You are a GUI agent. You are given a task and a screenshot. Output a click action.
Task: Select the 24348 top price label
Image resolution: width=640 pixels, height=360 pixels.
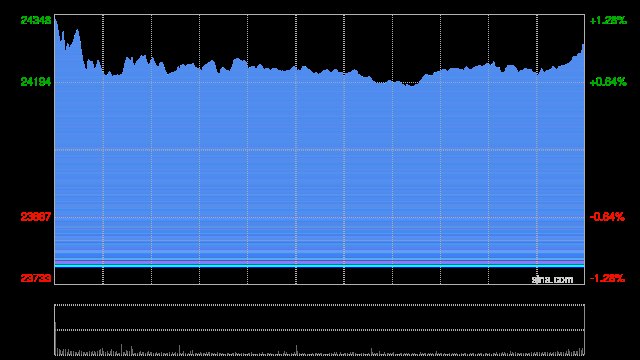click(36, 20)
